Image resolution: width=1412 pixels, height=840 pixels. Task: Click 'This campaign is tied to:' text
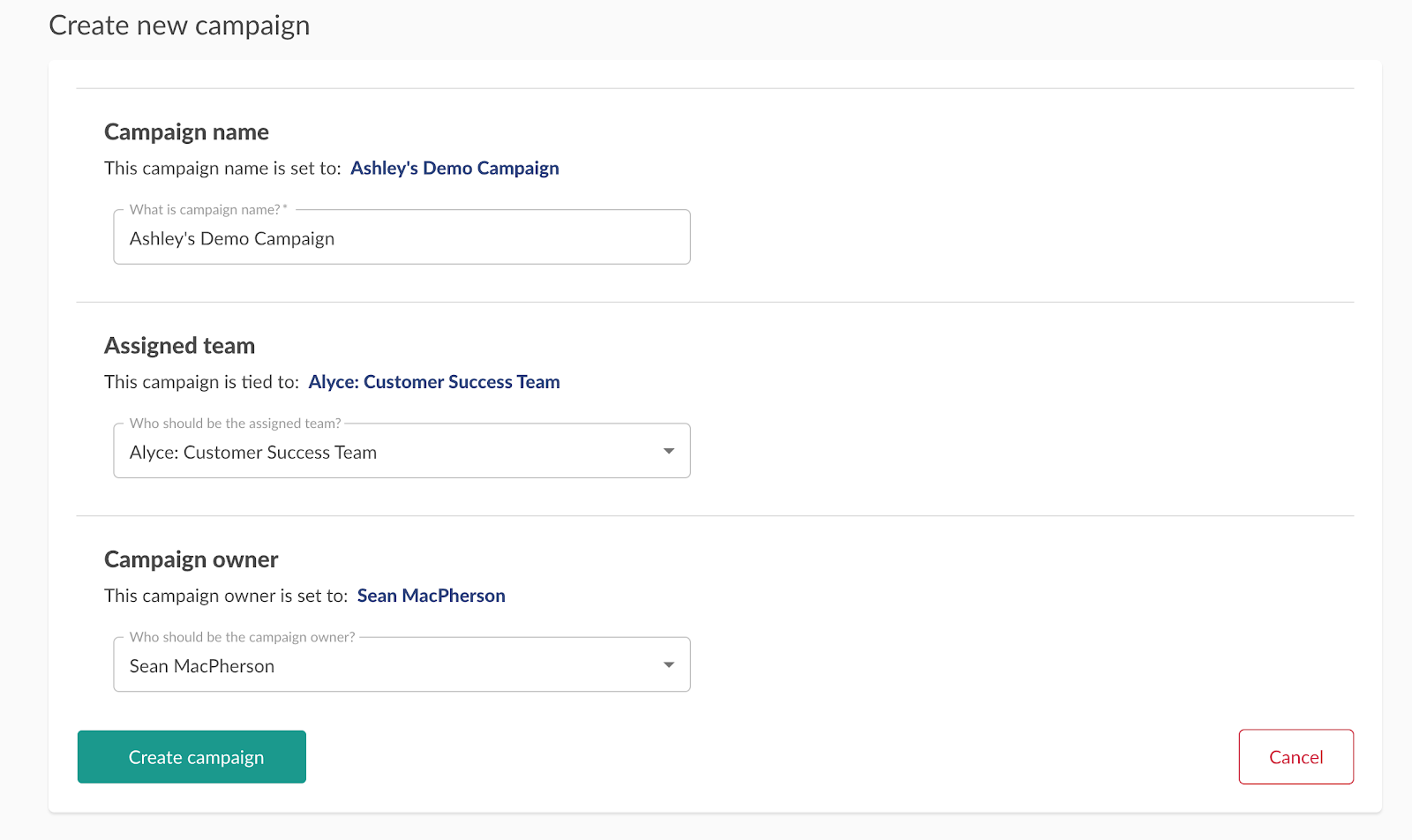201,382
